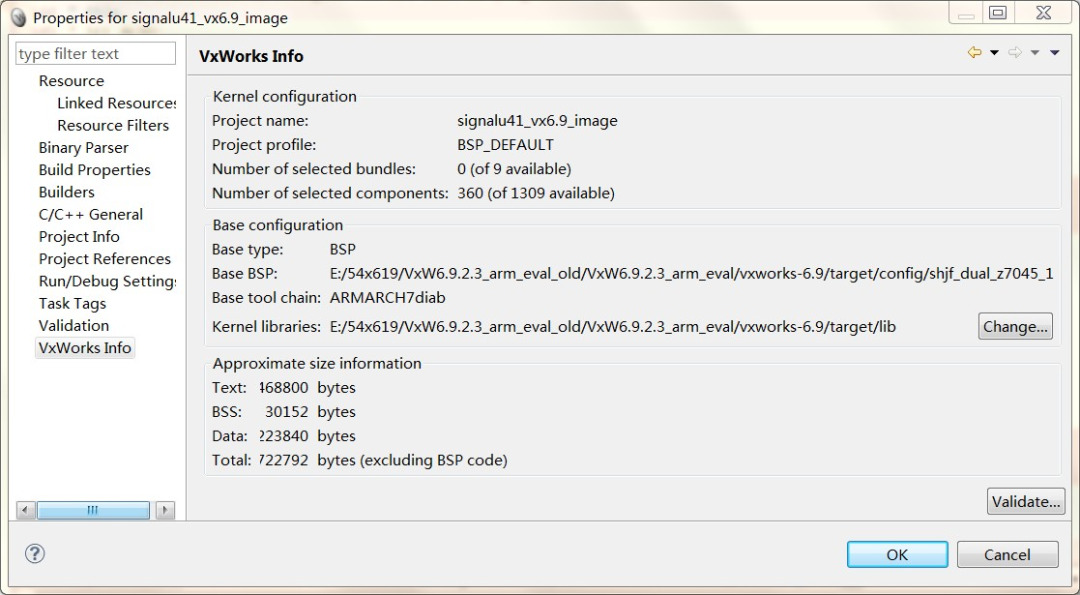The image size is (1080, 595).
Task: Select Resource in the properties tree
Action: pos(71,81)
